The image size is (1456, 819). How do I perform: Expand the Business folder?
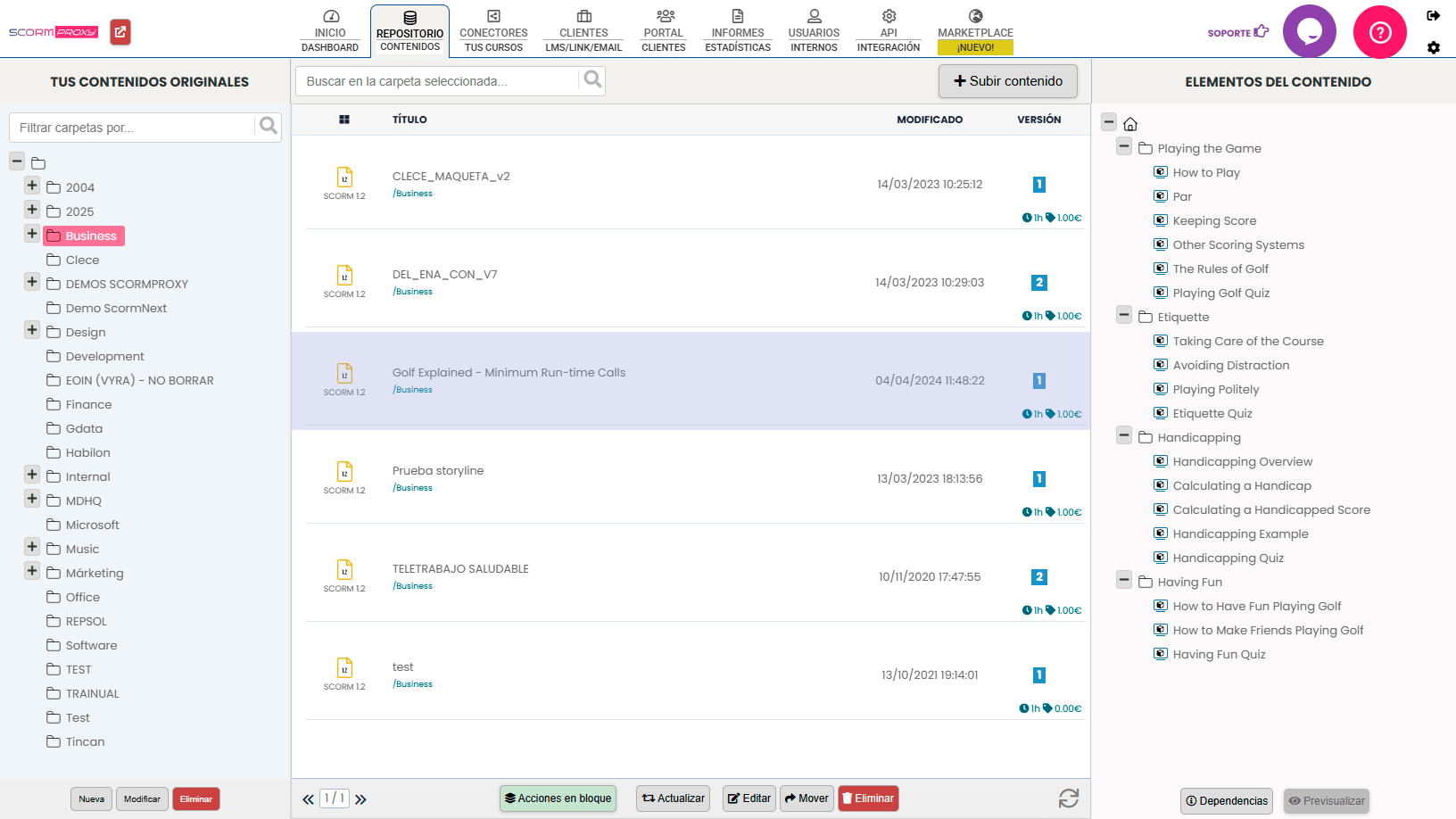(x=32, y=234)
